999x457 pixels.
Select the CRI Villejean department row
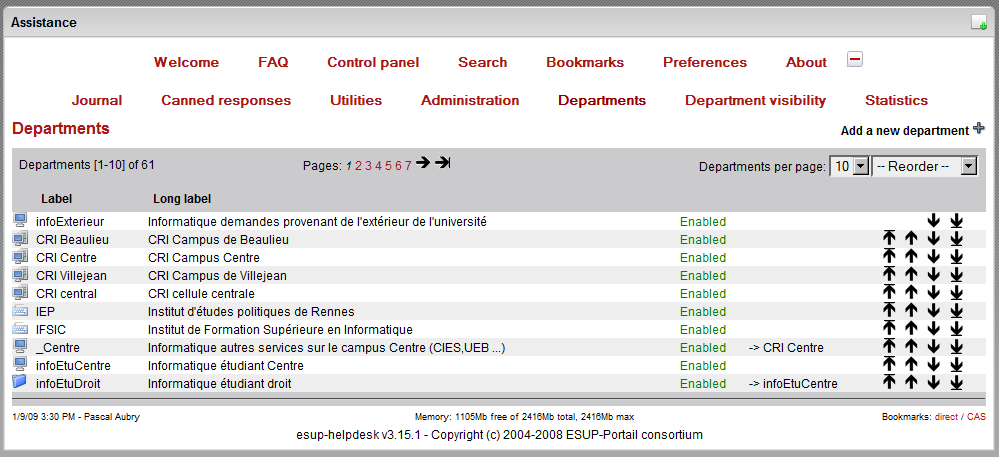pyautogui.click(x=71, y=276)
